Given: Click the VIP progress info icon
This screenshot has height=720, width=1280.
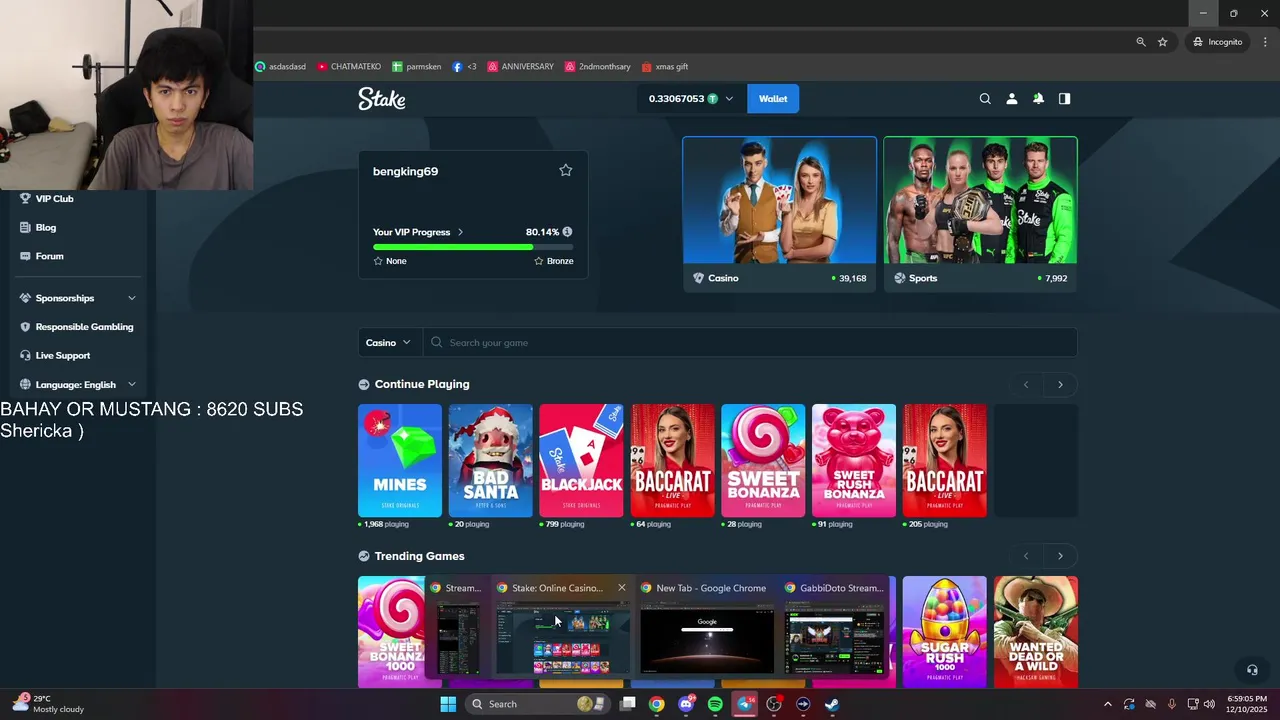Looking at the screenshot, I should (567, 232).
